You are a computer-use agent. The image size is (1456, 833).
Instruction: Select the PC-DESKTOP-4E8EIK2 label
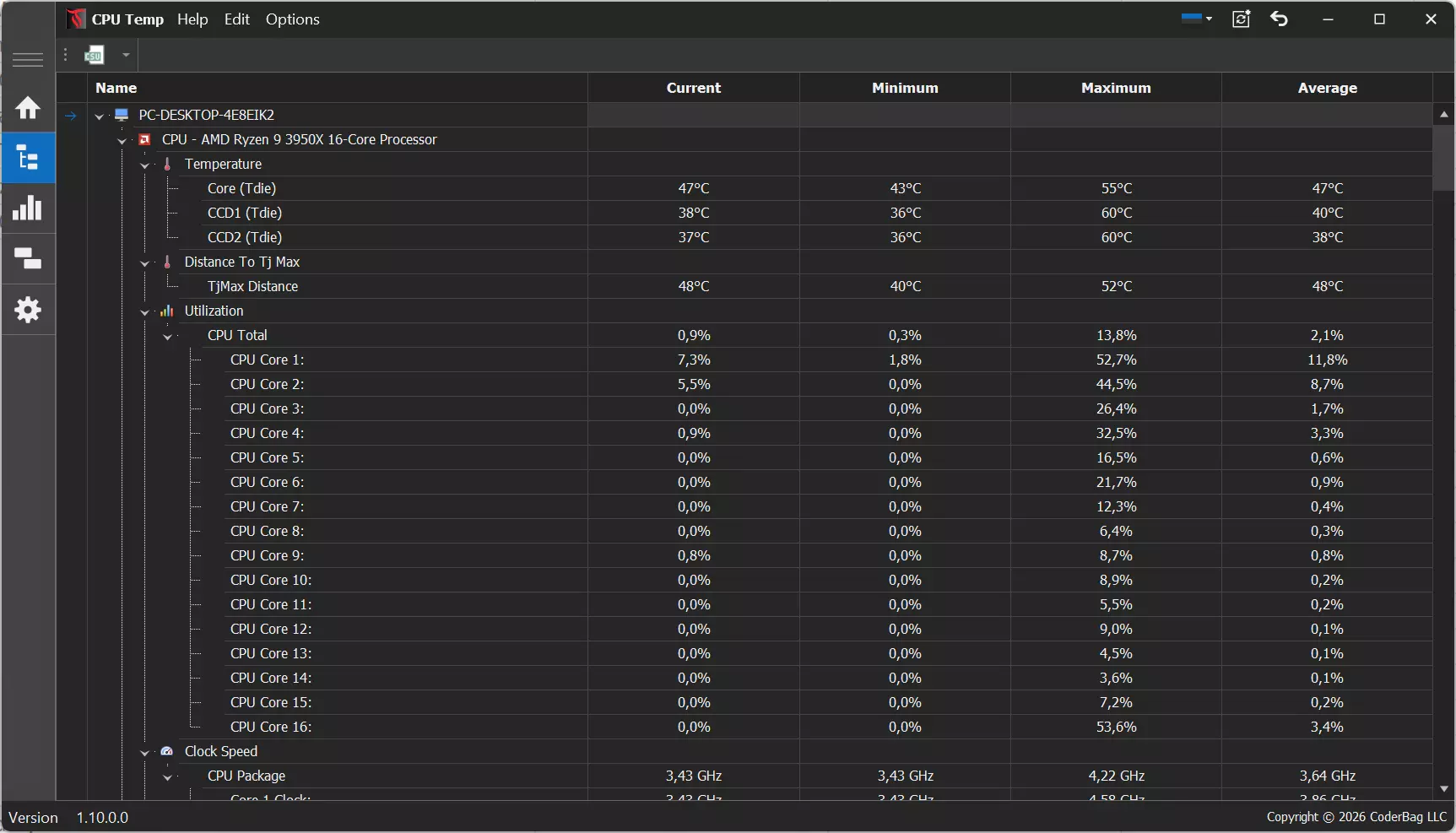click(x=207, y=115)
